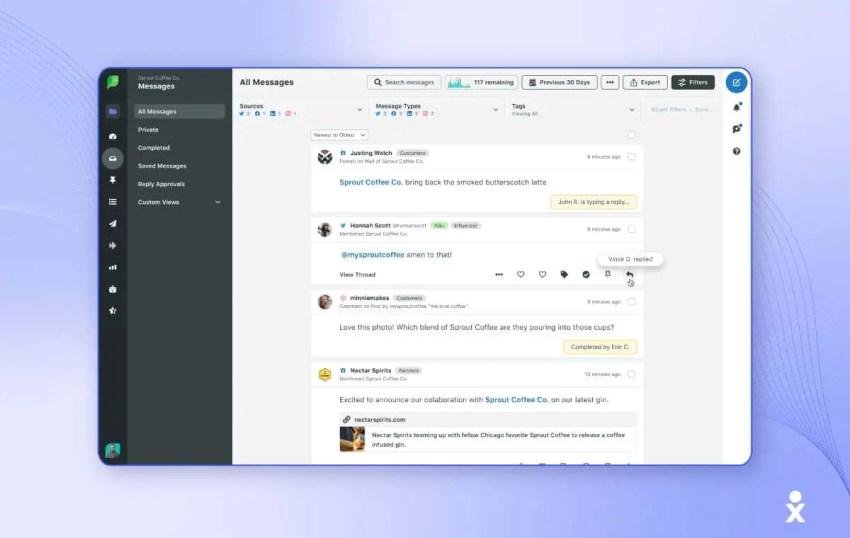Open the notifications bell icon

coord(737,107)
